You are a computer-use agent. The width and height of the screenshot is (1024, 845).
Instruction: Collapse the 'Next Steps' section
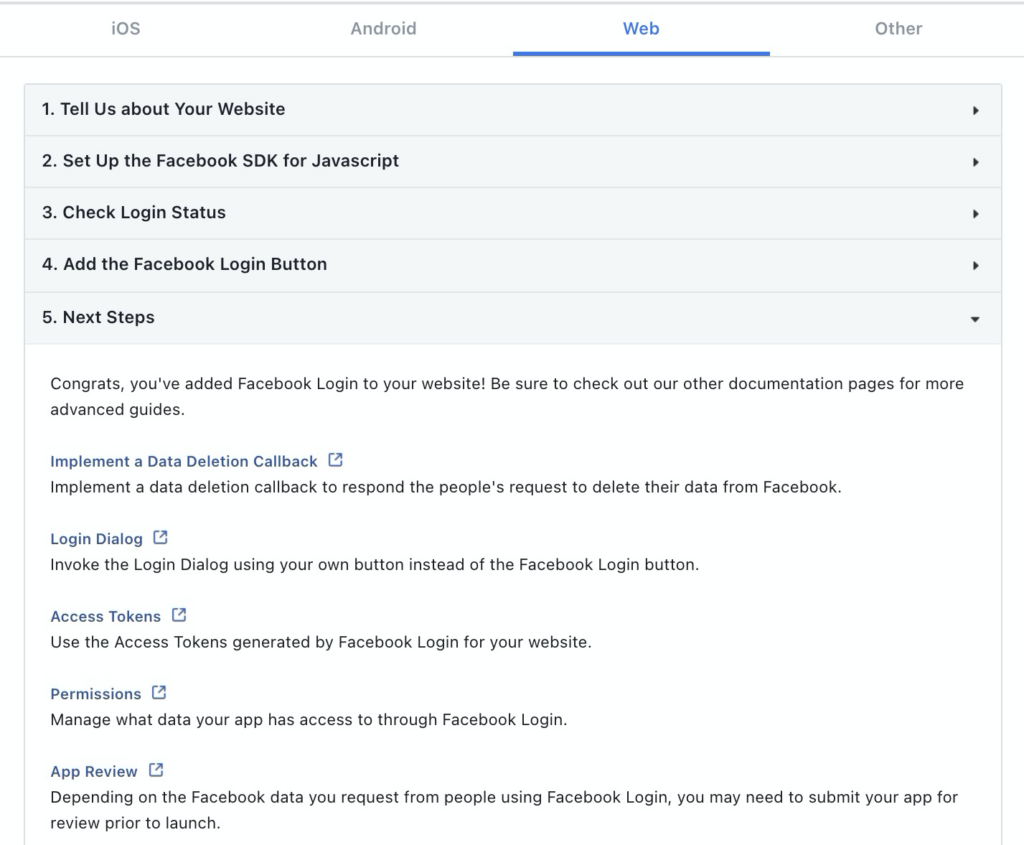click(x=512, y=317)
